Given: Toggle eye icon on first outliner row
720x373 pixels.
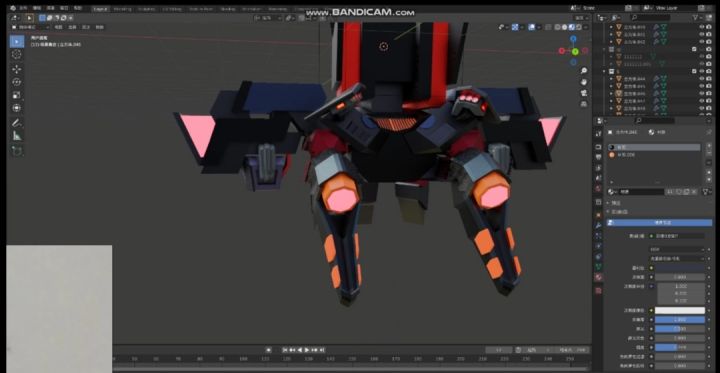Looking at the screenshot, I should click(x=702, y=27).
